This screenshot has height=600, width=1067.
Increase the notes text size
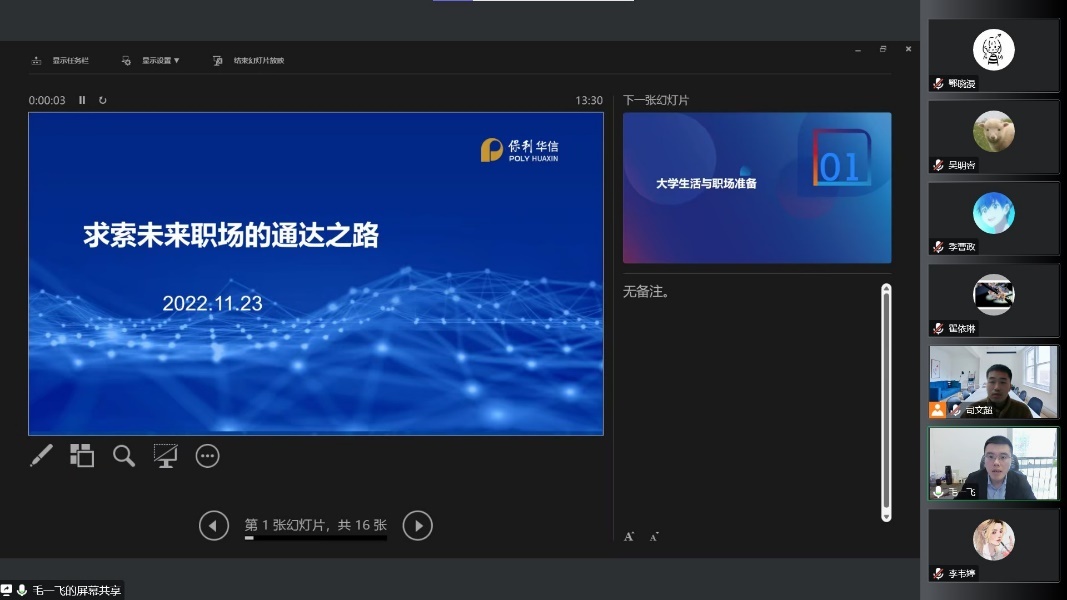tap(629, 537)
